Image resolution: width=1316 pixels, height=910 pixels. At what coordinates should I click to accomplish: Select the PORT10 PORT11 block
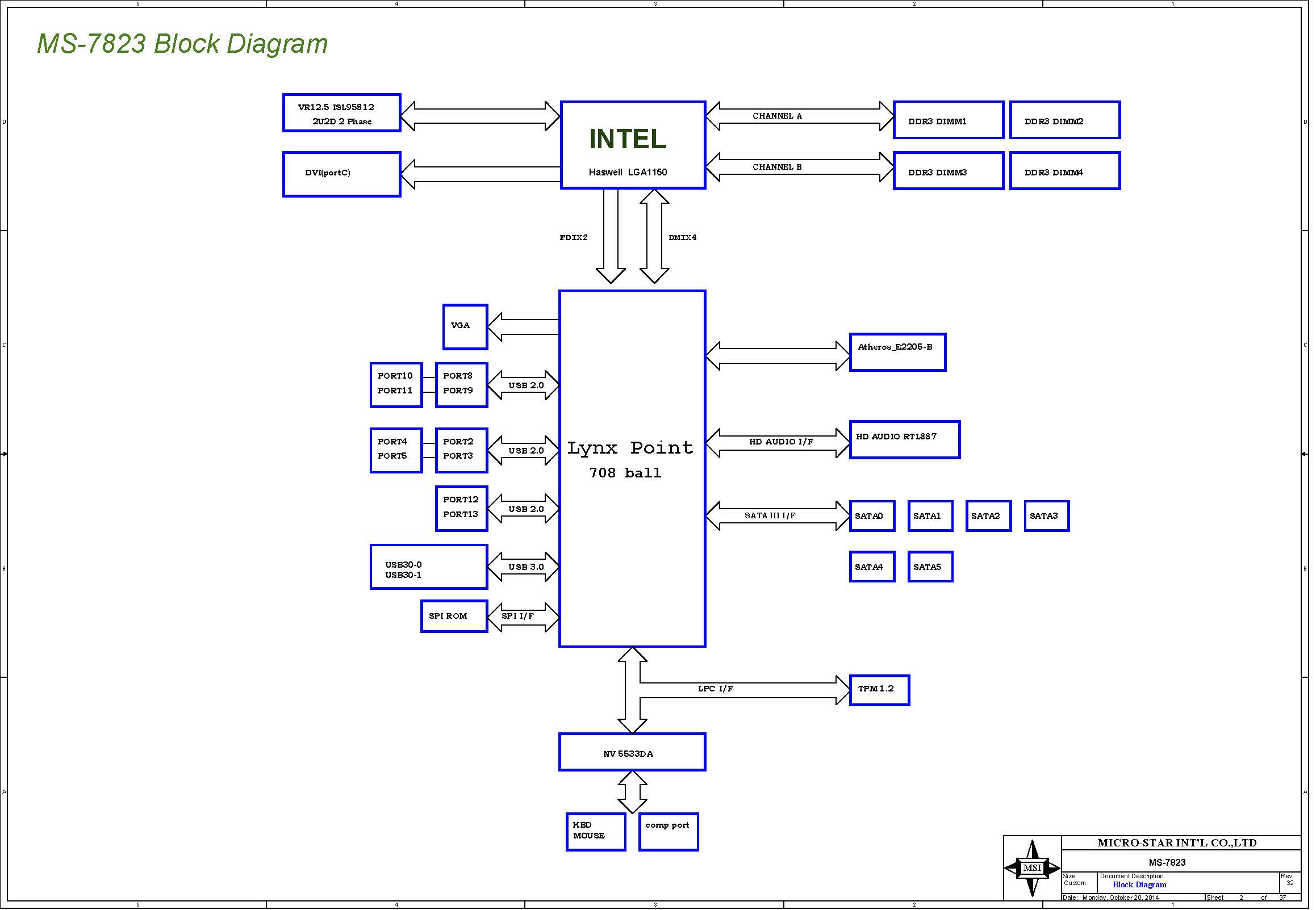tap(396, 385)
